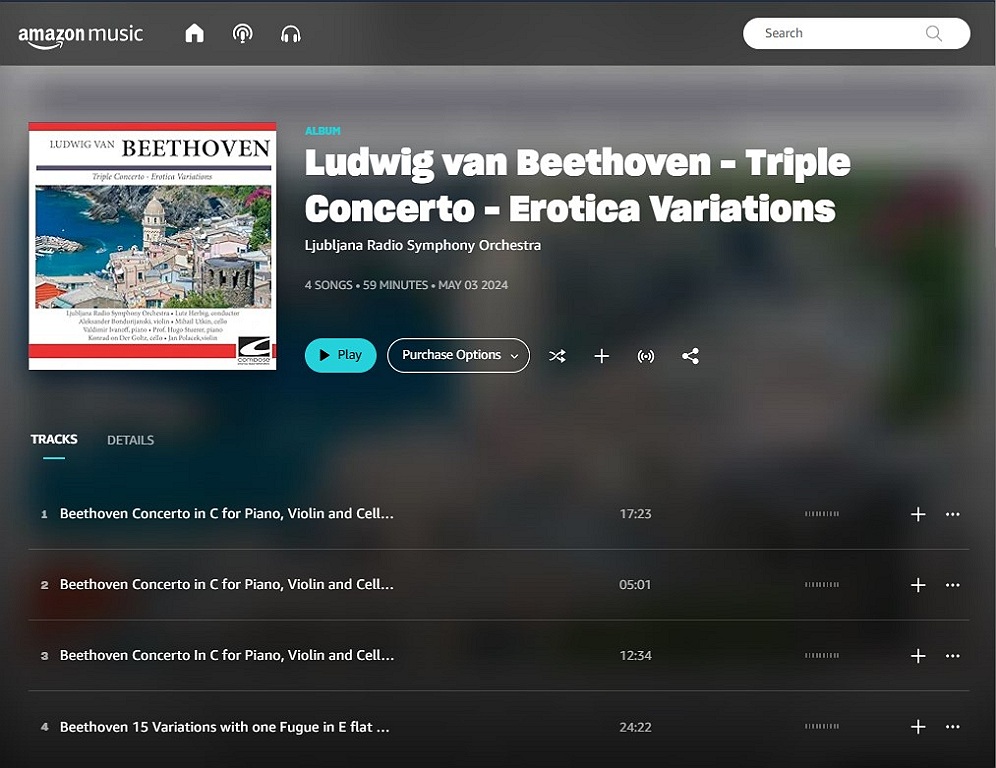Add album to library with plus icon
996x768 pixels.
602,356
